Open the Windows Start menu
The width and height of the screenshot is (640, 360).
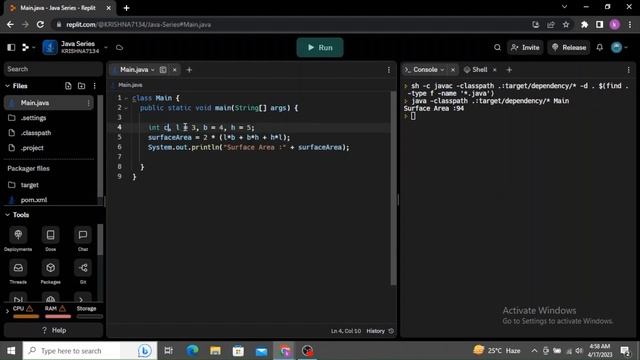point(11,351)
